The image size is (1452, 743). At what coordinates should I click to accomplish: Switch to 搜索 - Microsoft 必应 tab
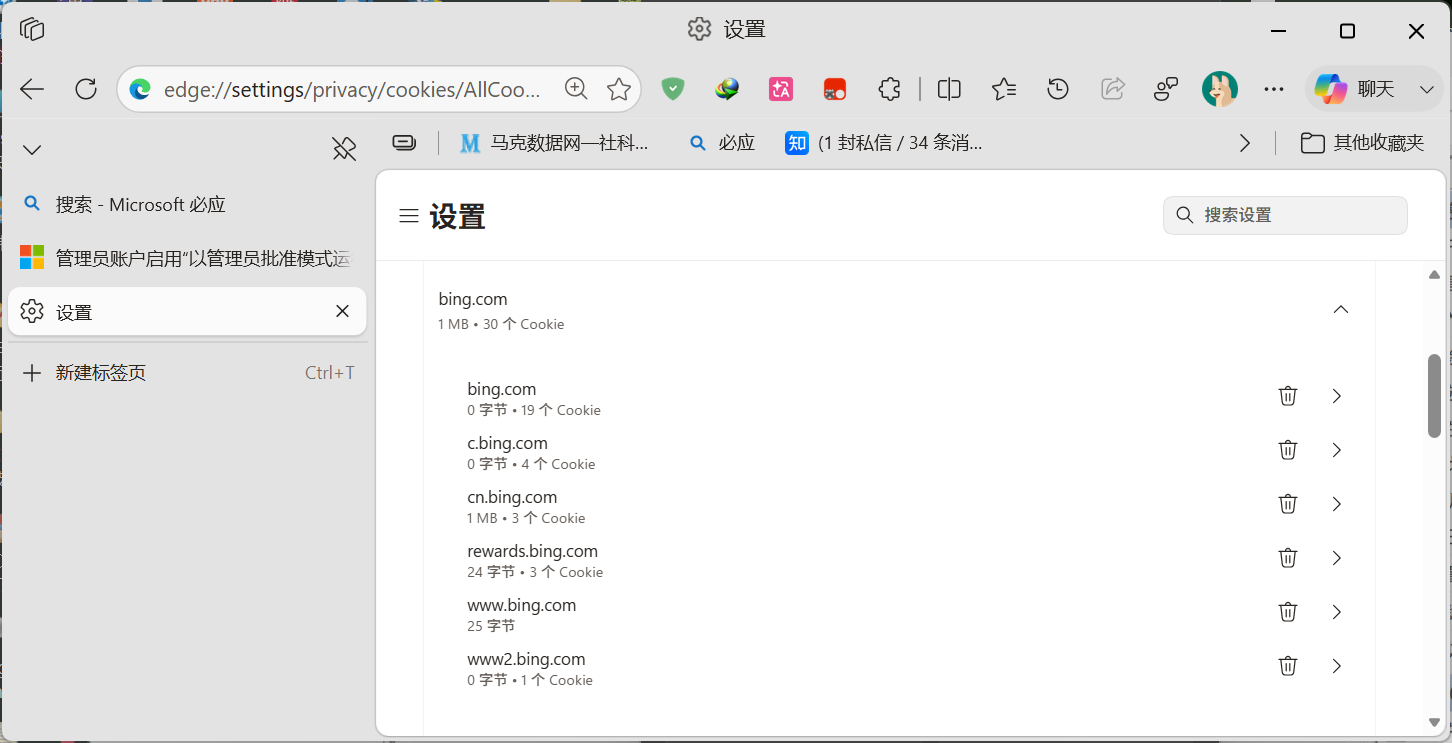tap(187, 204)
